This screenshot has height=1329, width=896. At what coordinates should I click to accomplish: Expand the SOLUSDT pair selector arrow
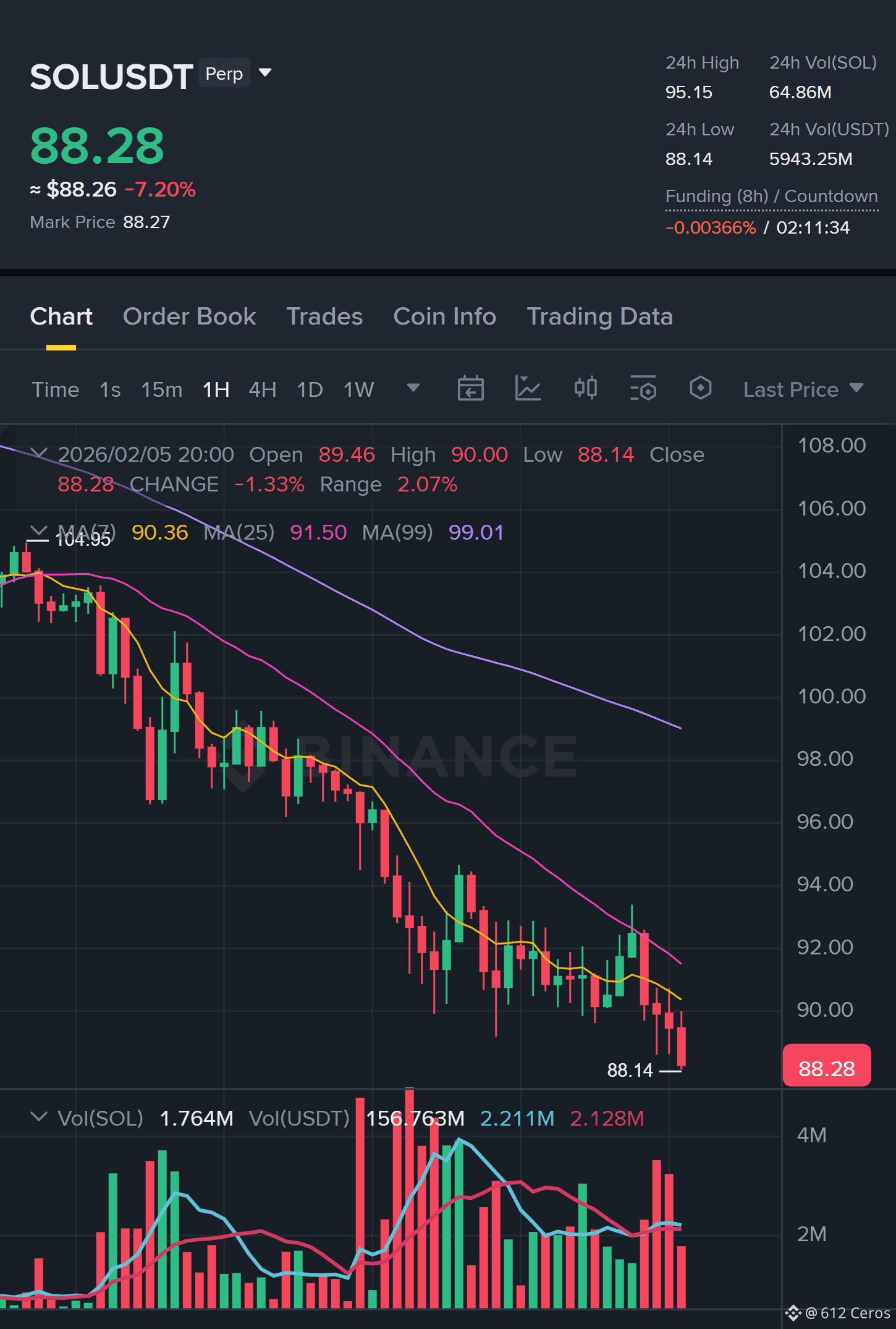click(265, 73)
